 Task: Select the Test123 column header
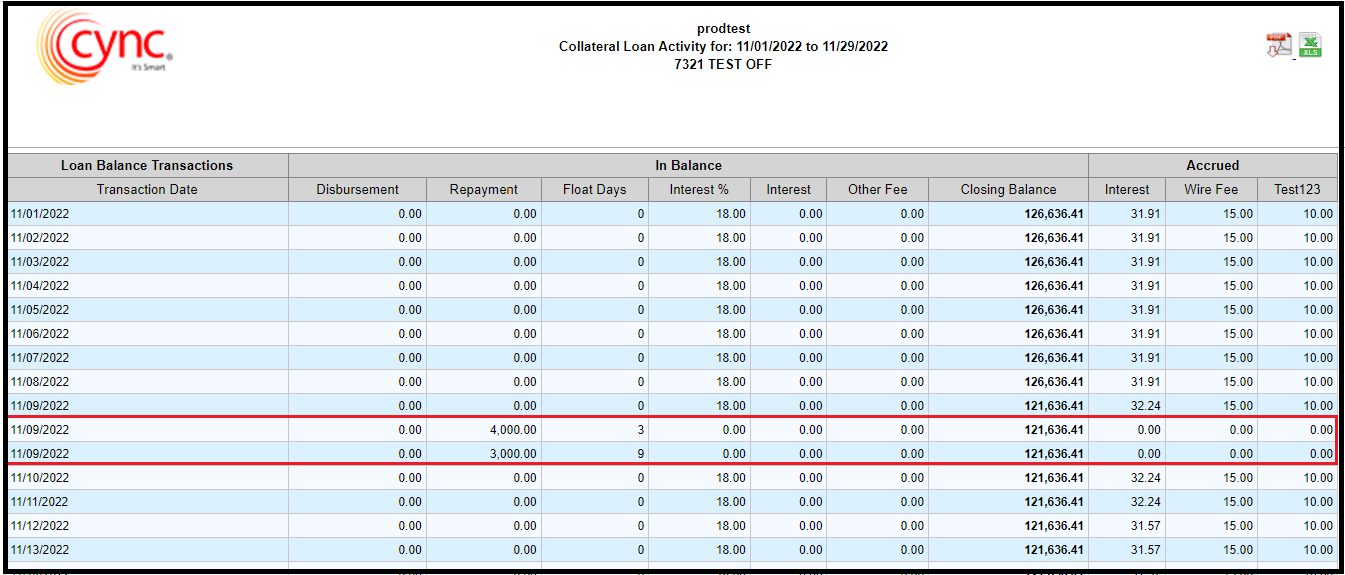(1297, 190)
